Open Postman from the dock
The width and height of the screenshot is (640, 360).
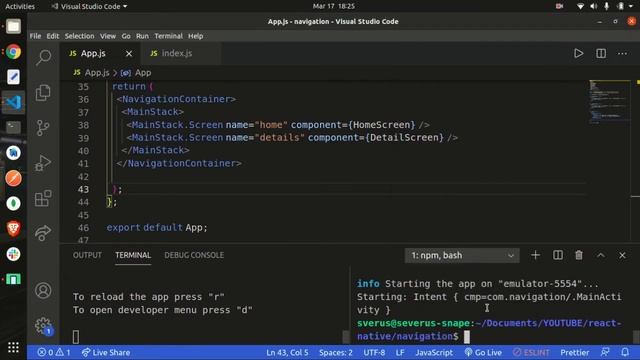pyautogui.click(x=13, y=178)
